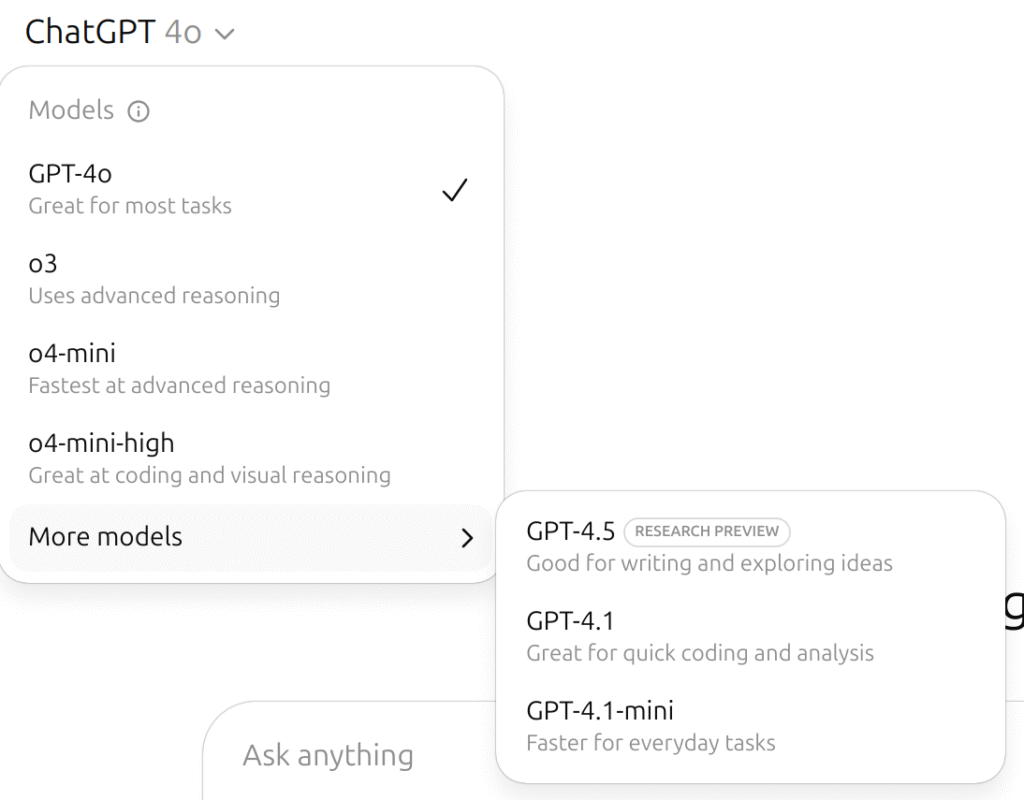The image size is (1024, 800).
Task: Click the Ask anything input field
Action: [x=328, y=755]
